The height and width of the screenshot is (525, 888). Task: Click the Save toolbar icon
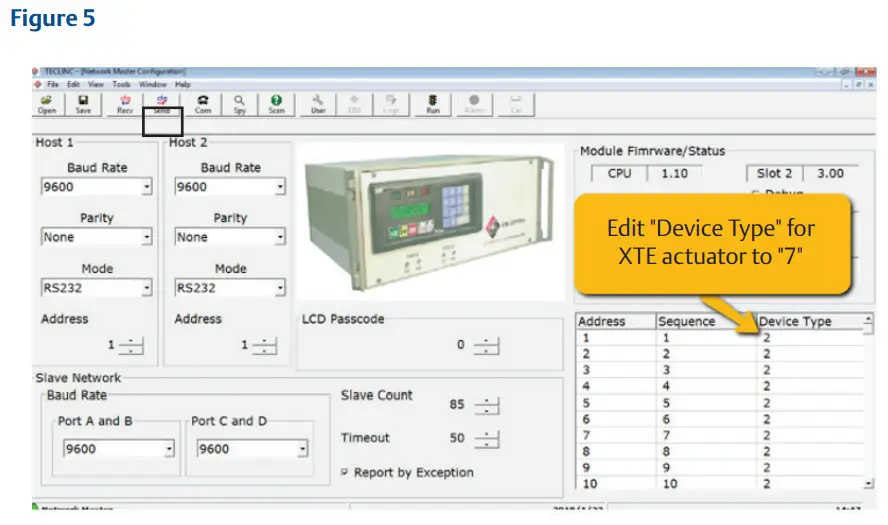pyautogui.click(x=83, y=104)
